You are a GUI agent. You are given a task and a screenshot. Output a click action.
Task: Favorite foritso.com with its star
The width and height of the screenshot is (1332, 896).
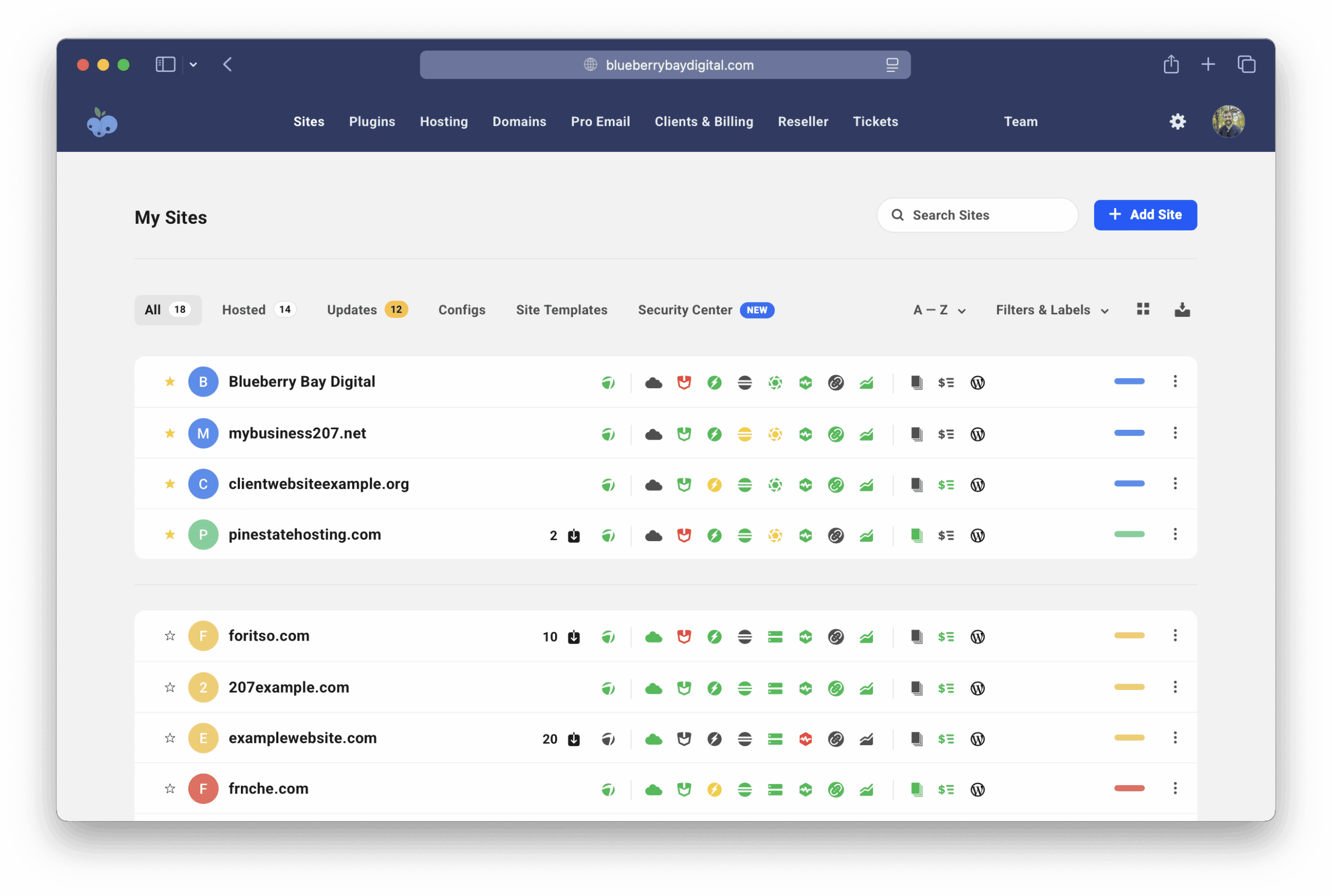(x=170, y=635)
